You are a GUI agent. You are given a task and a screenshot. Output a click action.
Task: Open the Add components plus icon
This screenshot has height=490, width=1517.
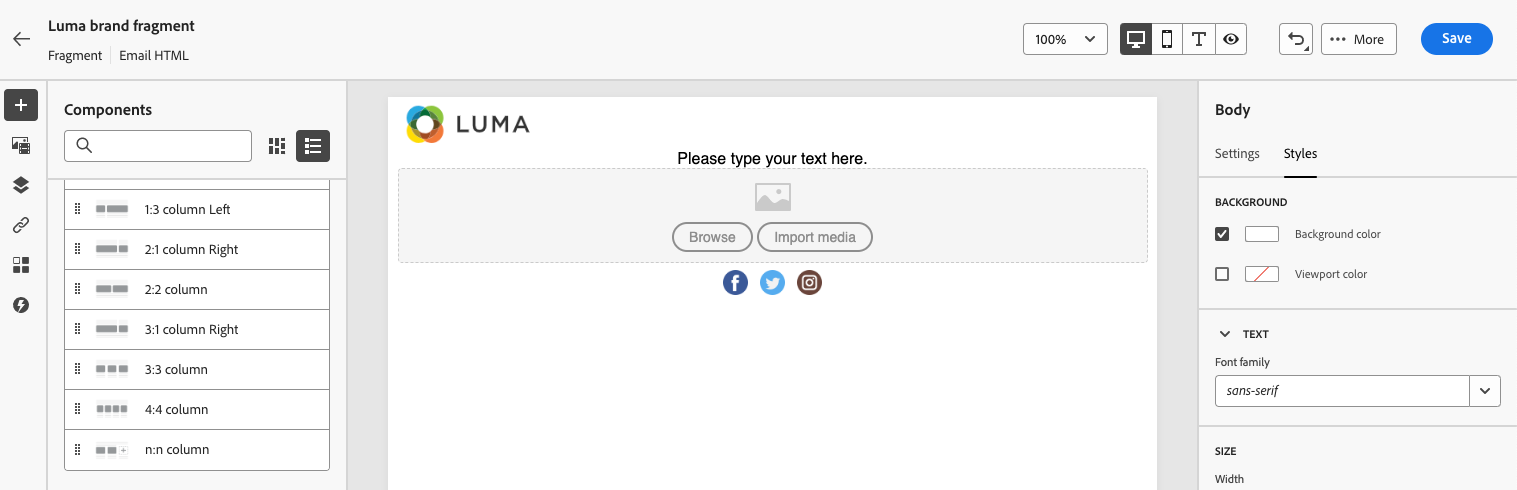(x=21, y=105)
